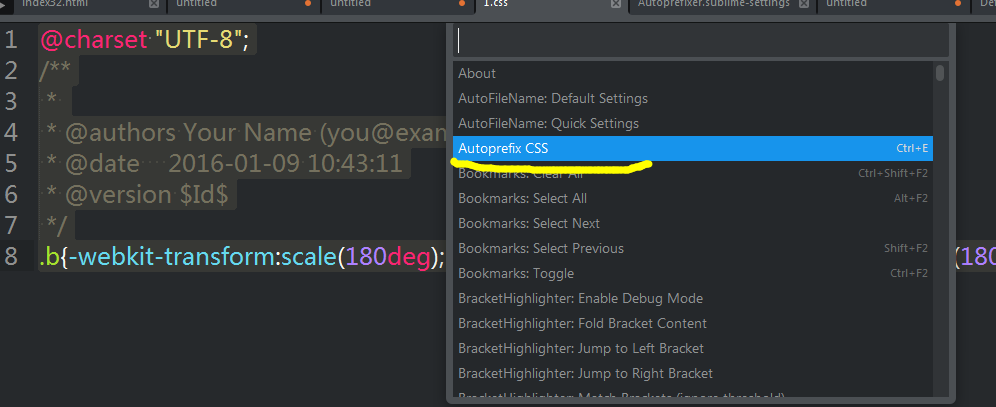Close the index32.html tab

click(x=154, y=4)
